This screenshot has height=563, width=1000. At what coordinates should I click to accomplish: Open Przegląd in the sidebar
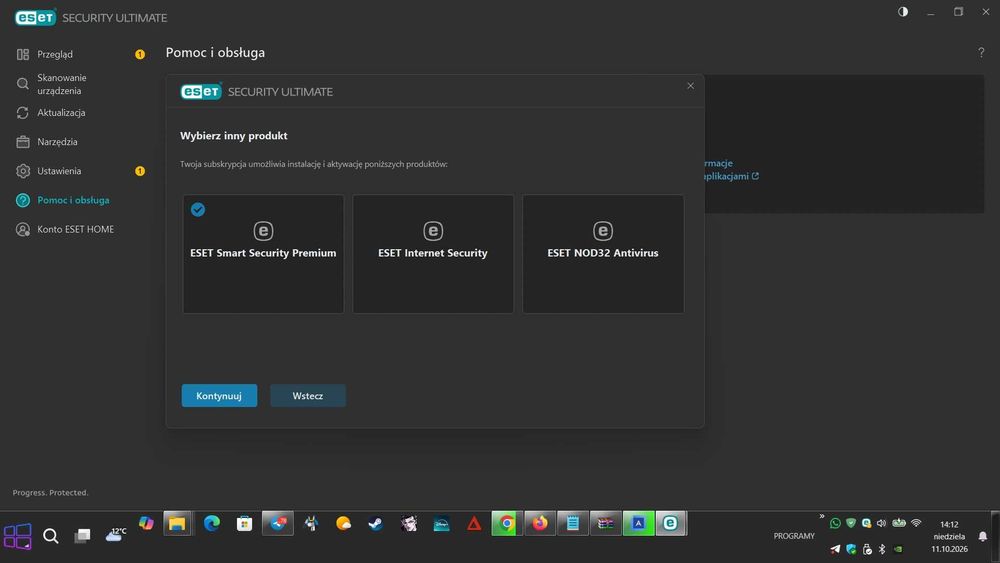pos(55,54)
